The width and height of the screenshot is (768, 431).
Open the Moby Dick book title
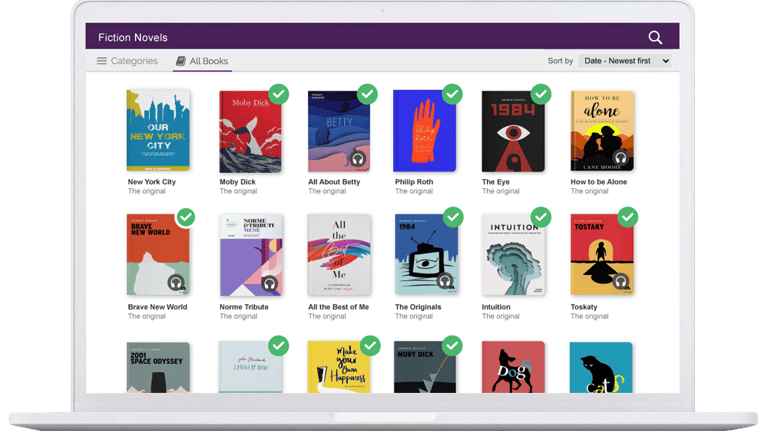coord(238,182)
